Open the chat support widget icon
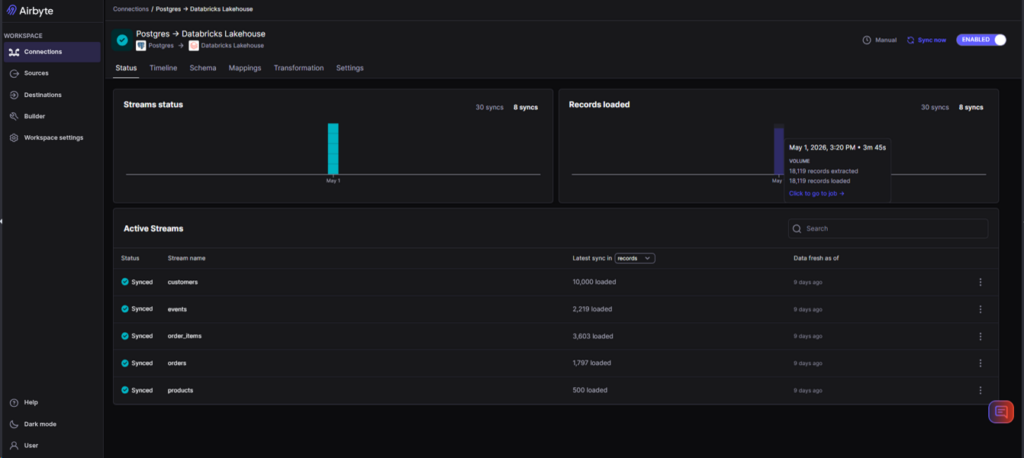The image size is (1024, 458). click(1000, 412)
